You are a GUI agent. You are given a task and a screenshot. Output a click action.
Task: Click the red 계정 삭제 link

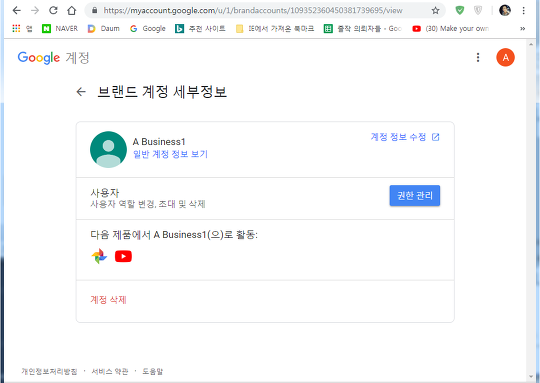pyautogui.click(x=108, y=300)
